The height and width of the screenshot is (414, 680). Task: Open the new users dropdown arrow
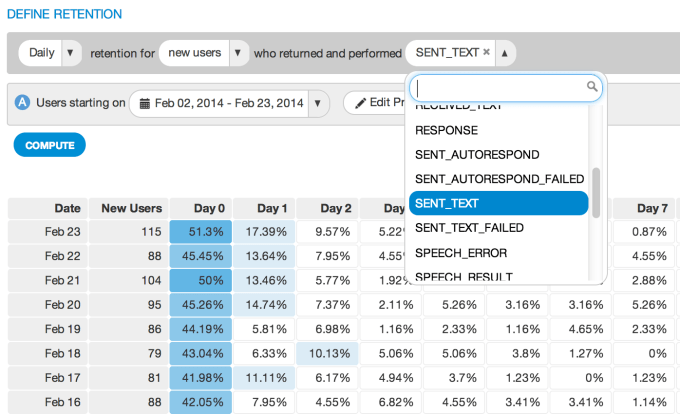click(238, 52)
